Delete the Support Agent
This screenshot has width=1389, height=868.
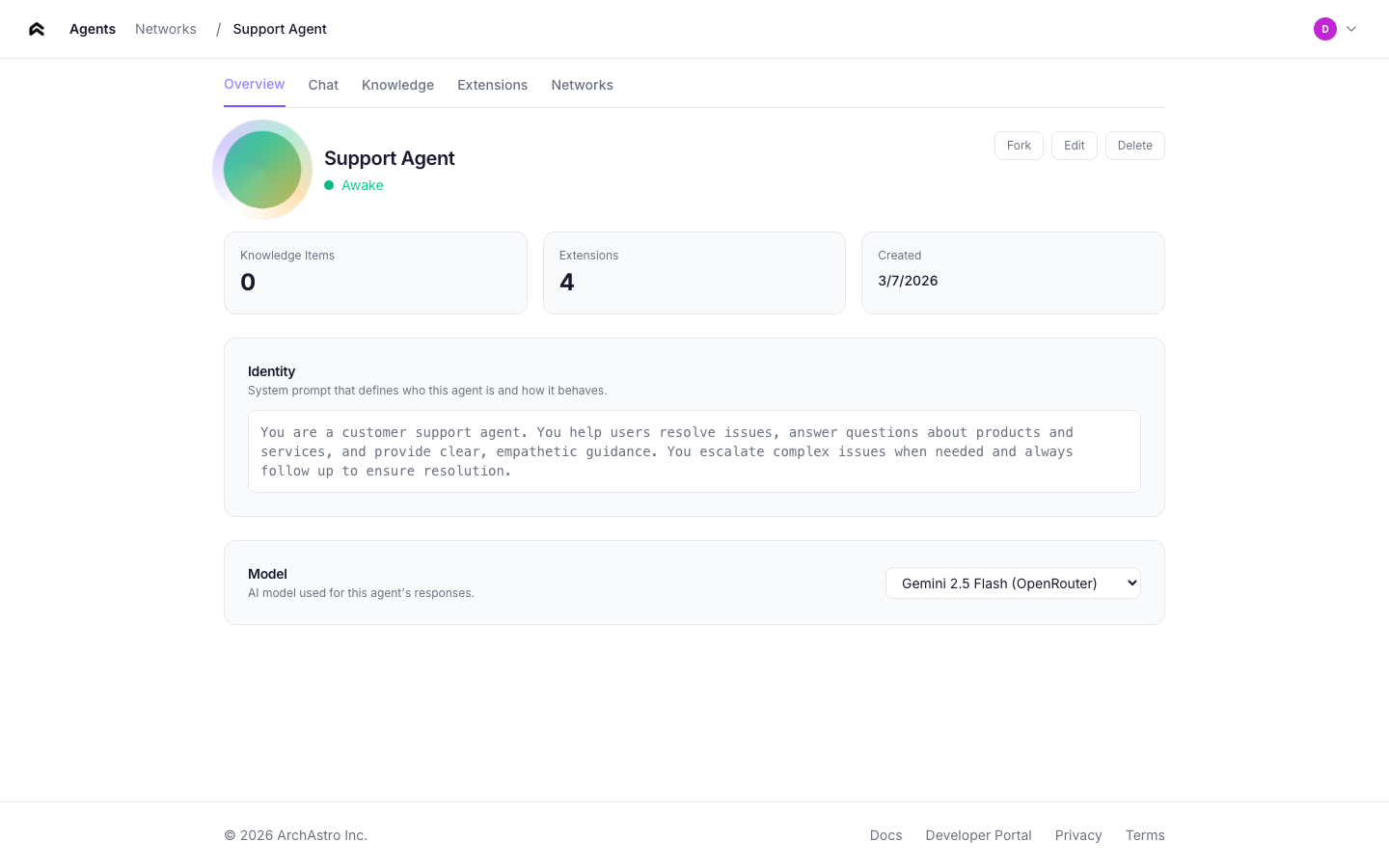1134,145
